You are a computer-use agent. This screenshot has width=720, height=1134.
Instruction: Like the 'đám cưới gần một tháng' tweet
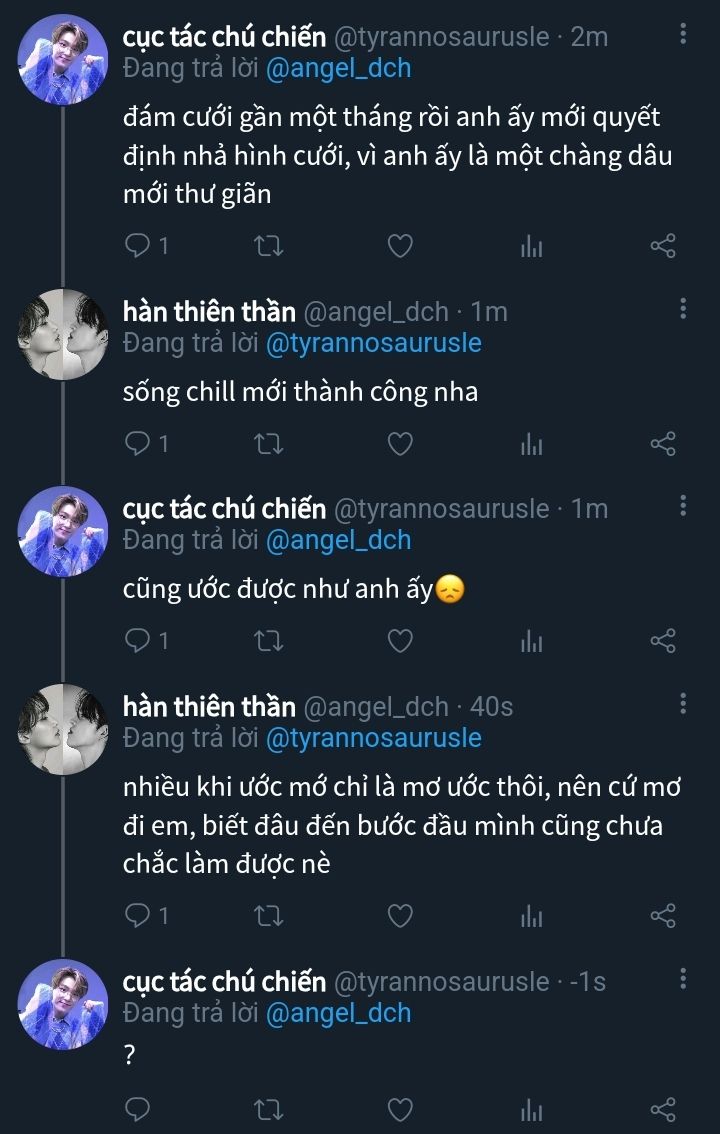click(400, 246)
